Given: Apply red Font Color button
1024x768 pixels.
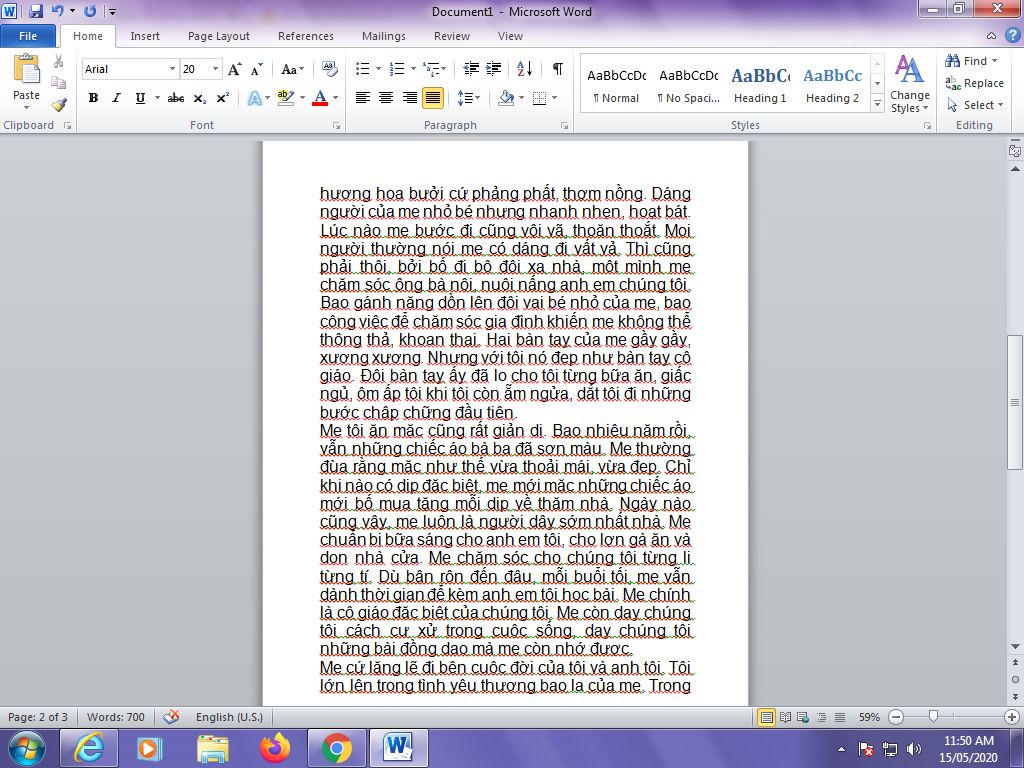Looking at the screenshot, I should click(320, 98).
